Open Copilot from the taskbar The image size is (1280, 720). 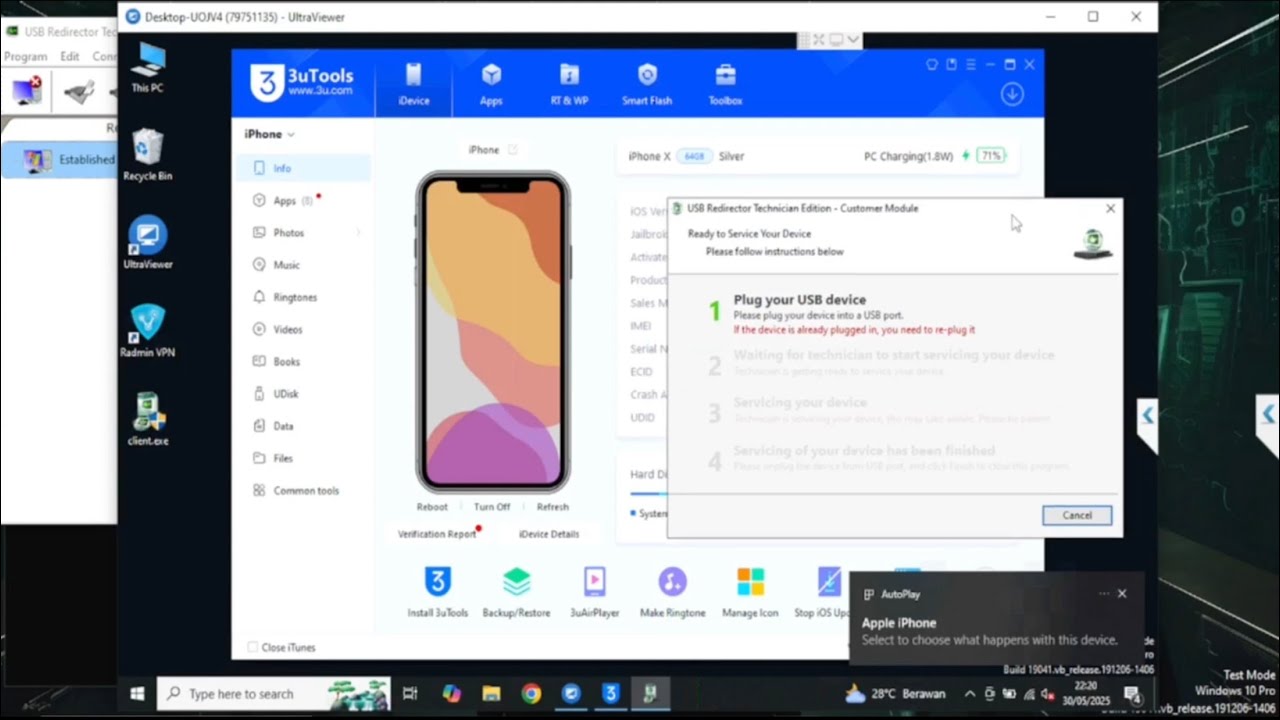[x=451, y=693]
